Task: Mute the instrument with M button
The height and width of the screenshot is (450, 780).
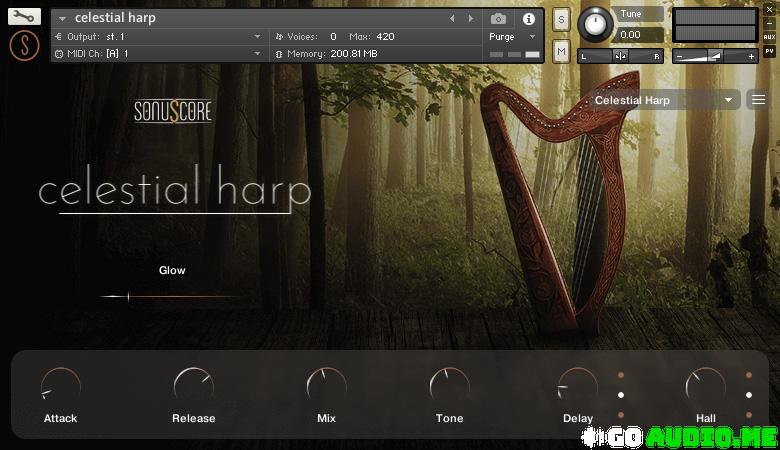Action: pos(561,51)
